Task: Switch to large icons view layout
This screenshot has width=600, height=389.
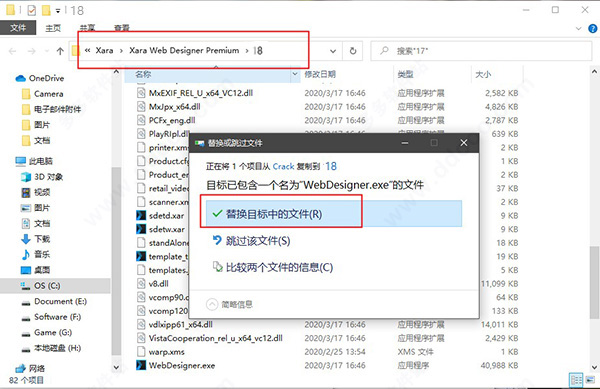Action: 590,379
